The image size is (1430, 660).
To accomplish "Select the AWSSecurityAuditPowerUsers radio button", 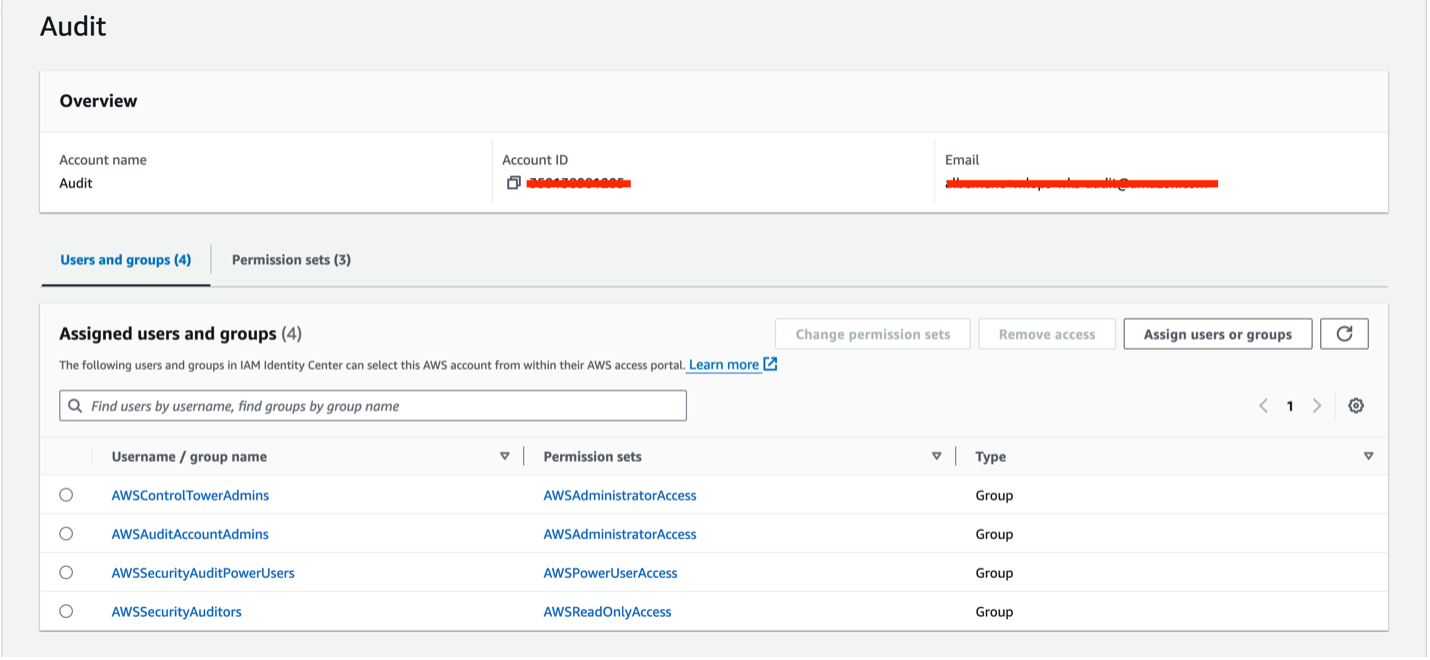I will tap(66, 573).
